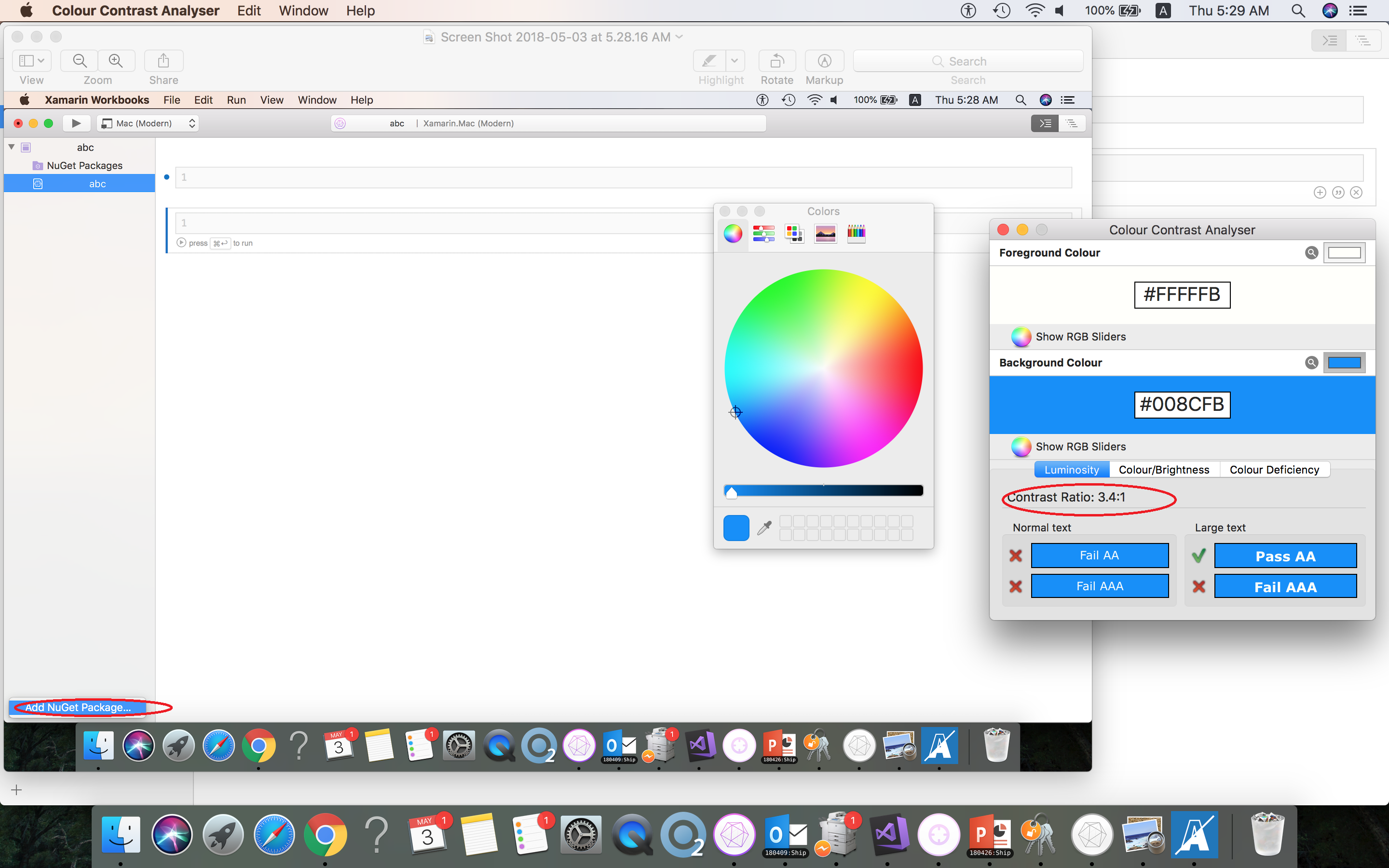Click the Rotate icon in Preview toolbar

(776, 61)
